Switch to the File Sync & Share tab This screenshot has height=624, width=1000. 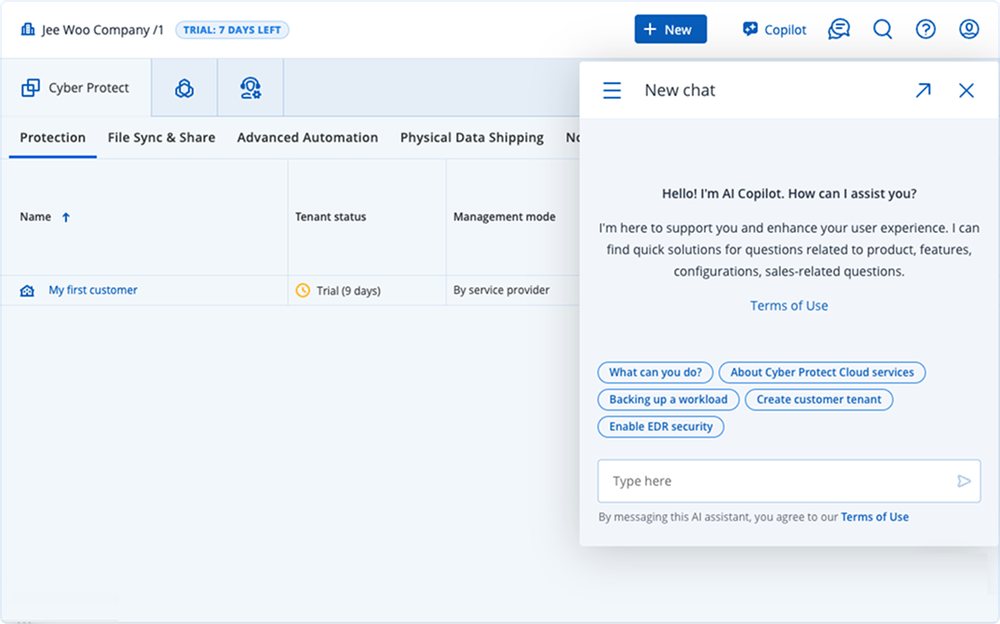161,137
